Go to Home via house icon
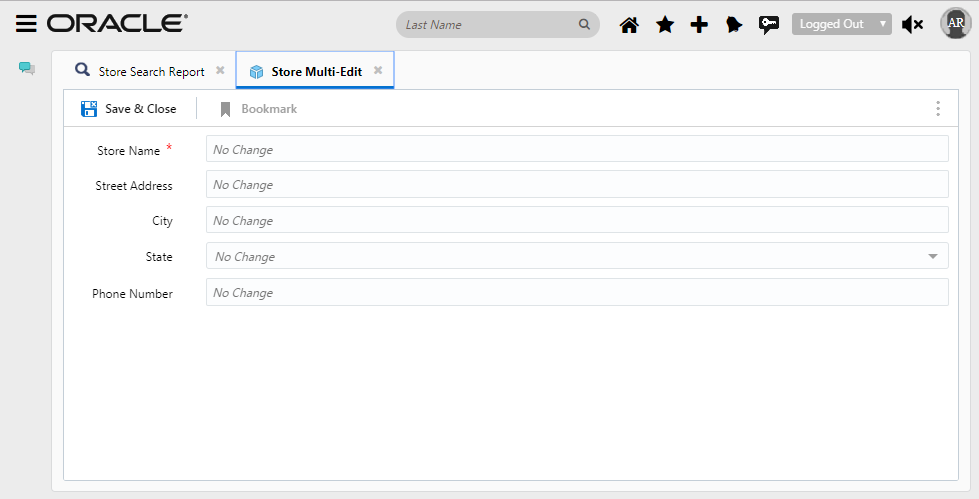This screenshot has width=979, height=499. (629, 25)
